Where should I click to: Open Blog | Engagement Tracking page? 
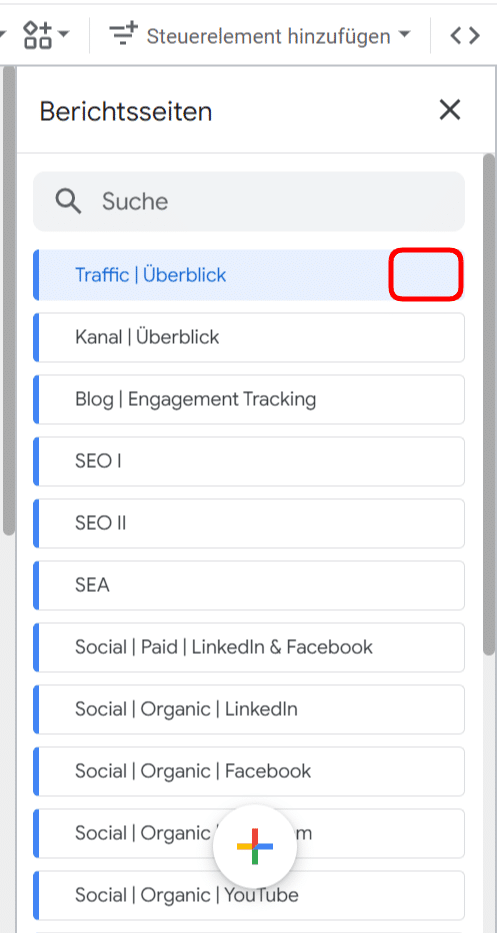249,399
